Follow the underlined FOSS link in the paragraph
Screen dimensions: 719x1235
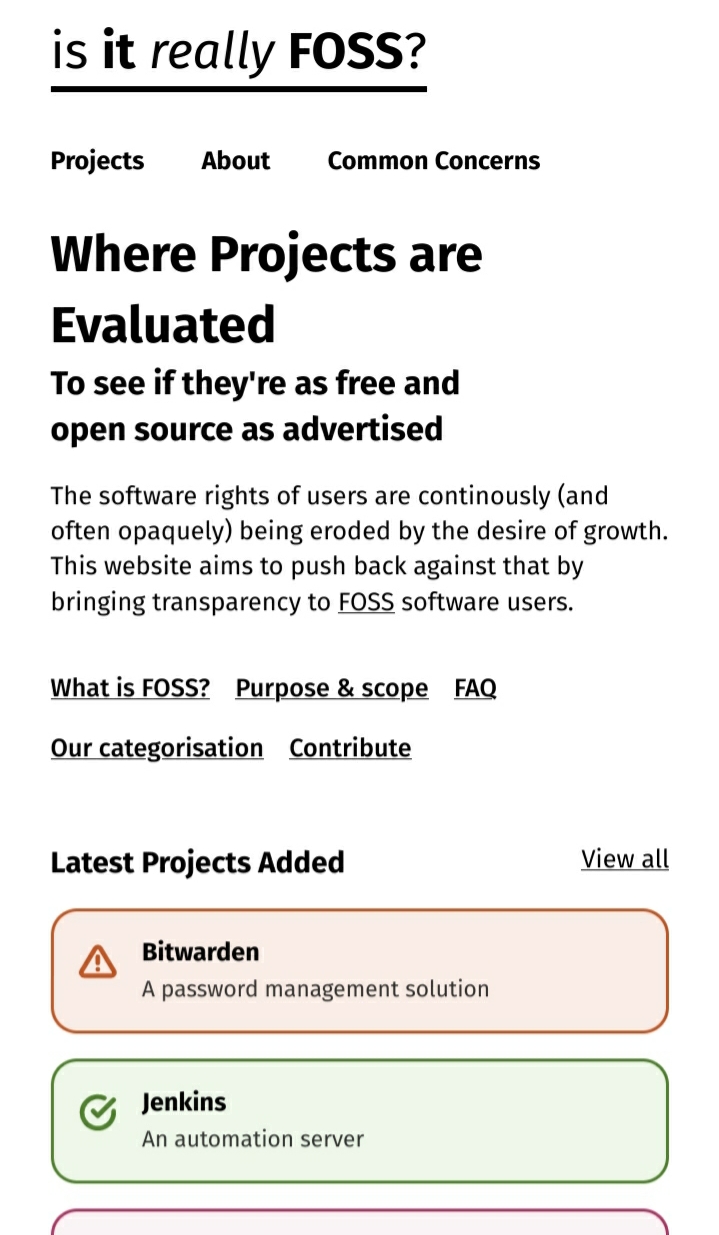pyautogui.click(x=366, y=603)
